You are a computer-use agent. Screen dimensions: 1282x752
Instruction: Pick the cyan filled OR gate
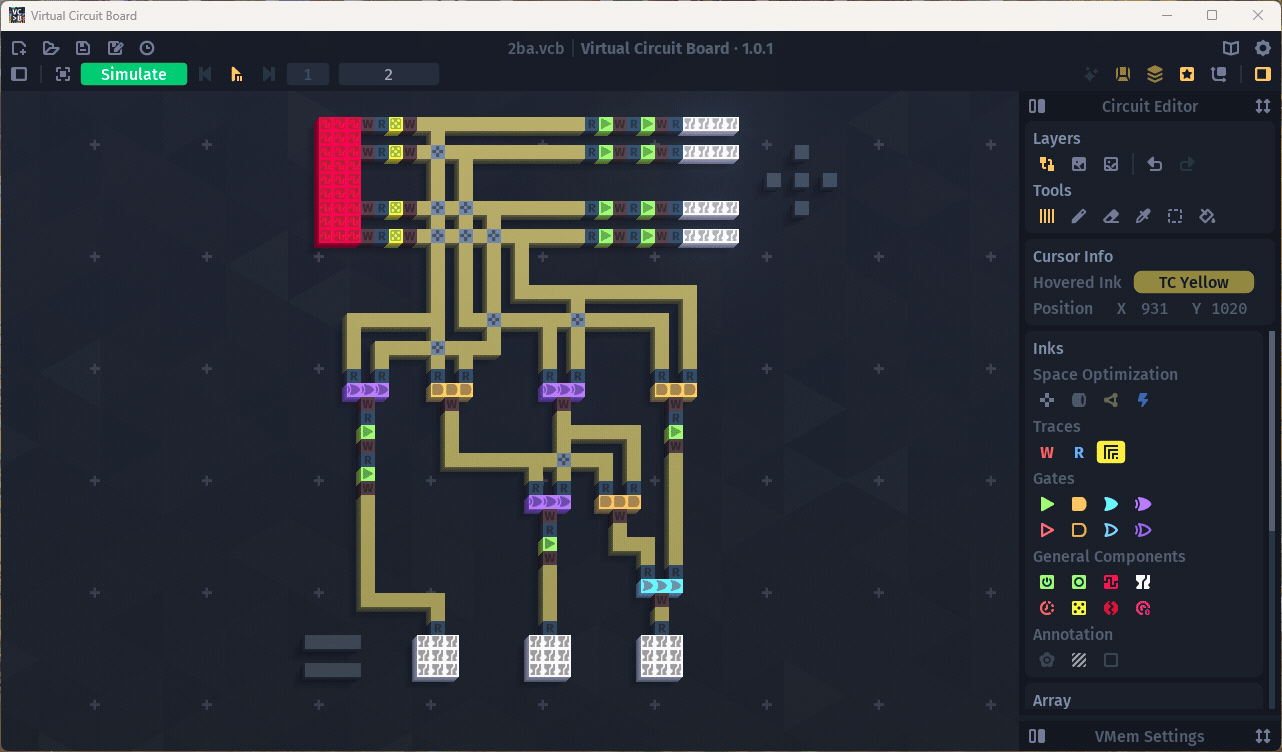(x=1111, y=504)
